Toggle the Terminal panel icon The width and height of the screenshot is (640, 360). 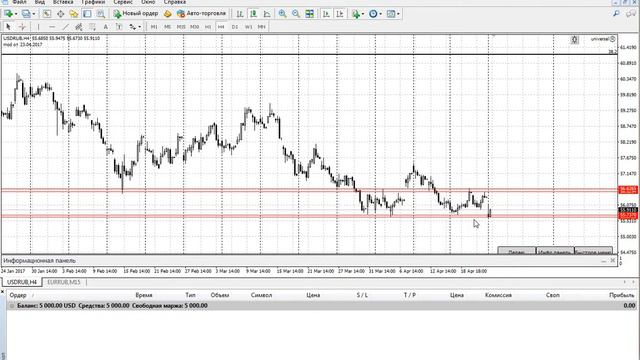tap(87, 13)
